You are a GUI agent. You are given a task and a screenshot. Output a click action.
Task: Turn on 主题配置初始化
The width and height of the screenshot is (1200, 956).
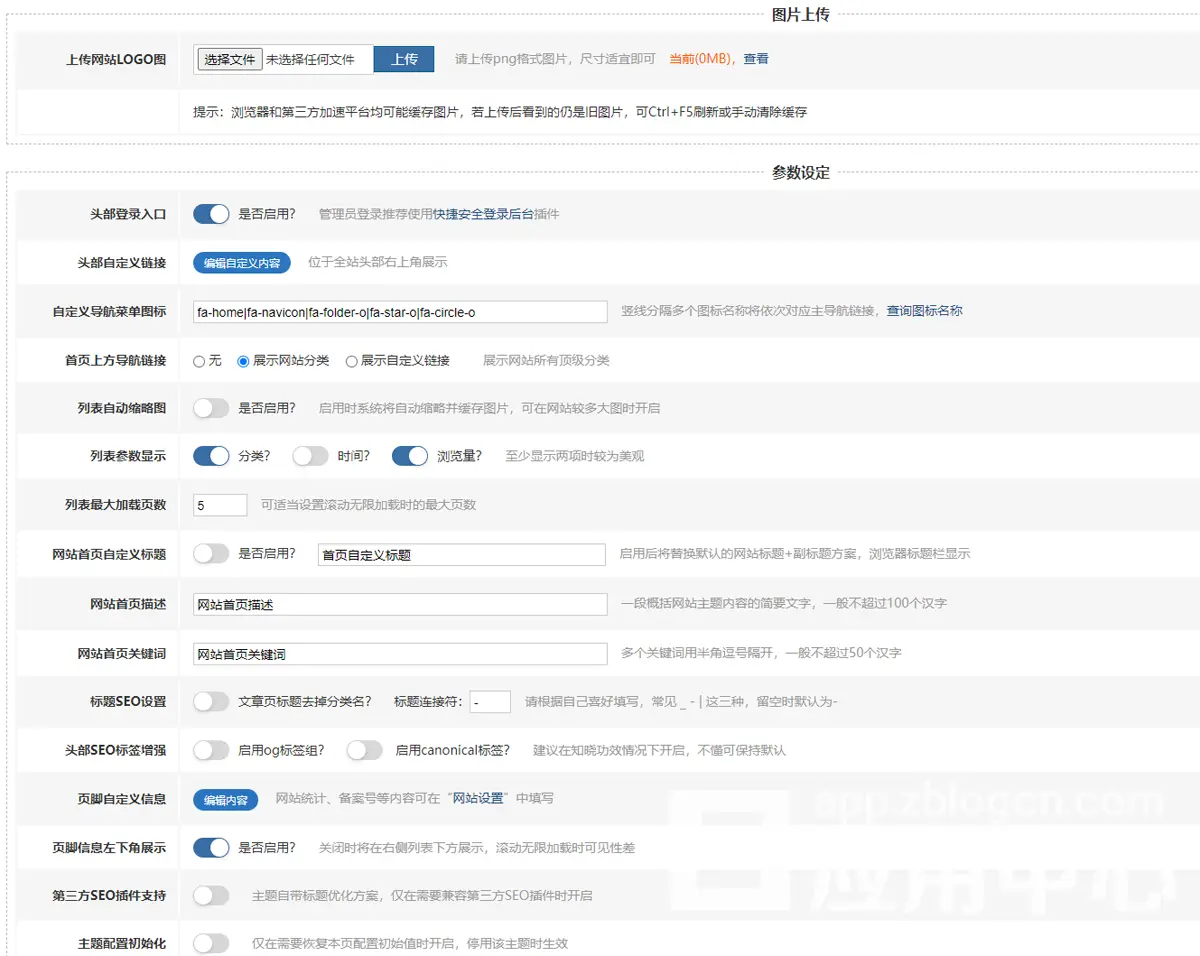click(x=212, y=942)
